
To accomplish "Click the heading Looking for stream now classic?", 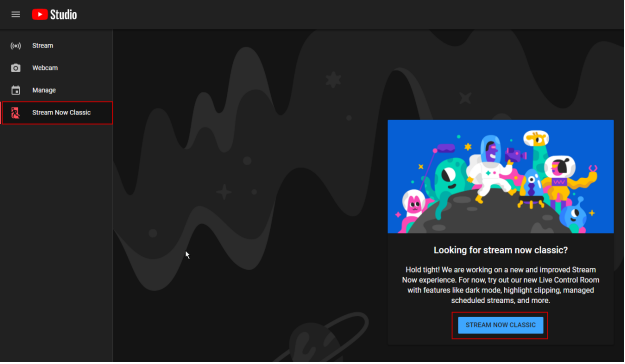I will tap(501, 250).
